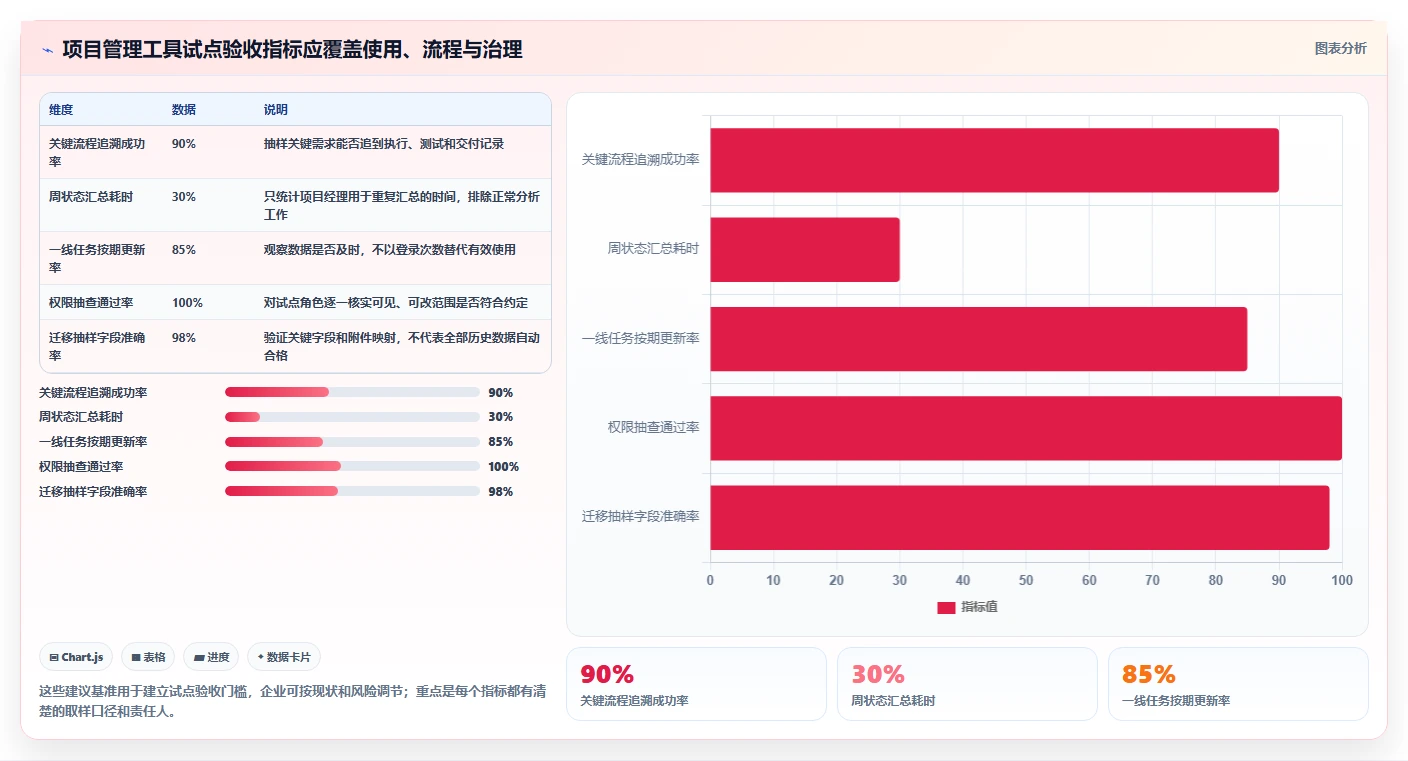Image resolution: width=1408 pixels, height=761 pixels.
Task: Select the 表格 tag chip
Action: pyautogui.click(x=148, y=657)
